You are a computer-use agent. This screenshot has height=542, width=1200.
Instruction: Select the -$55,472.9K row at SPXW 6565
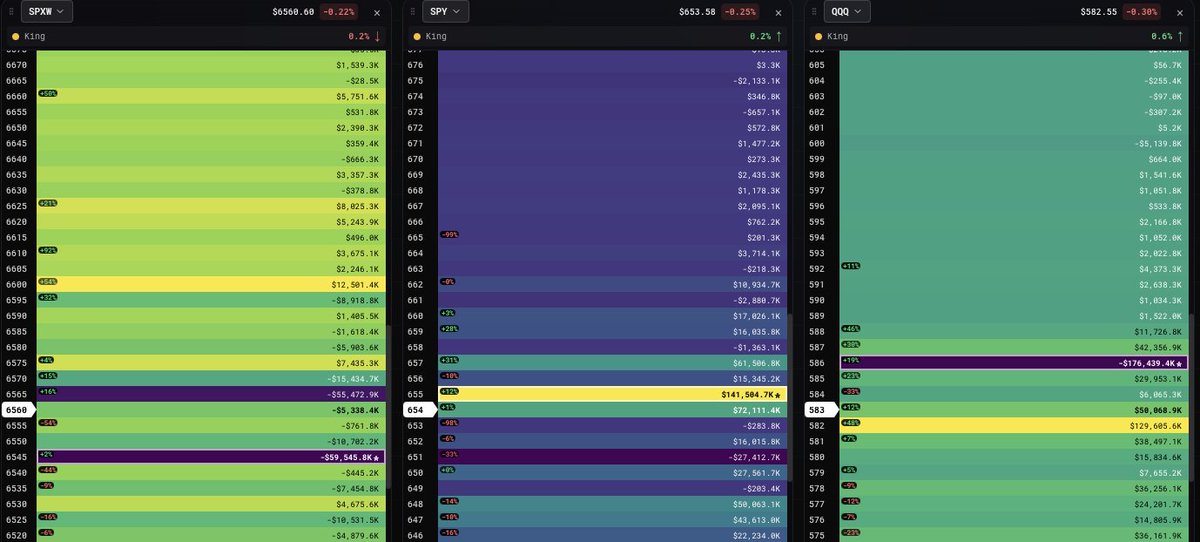[210, 394]
